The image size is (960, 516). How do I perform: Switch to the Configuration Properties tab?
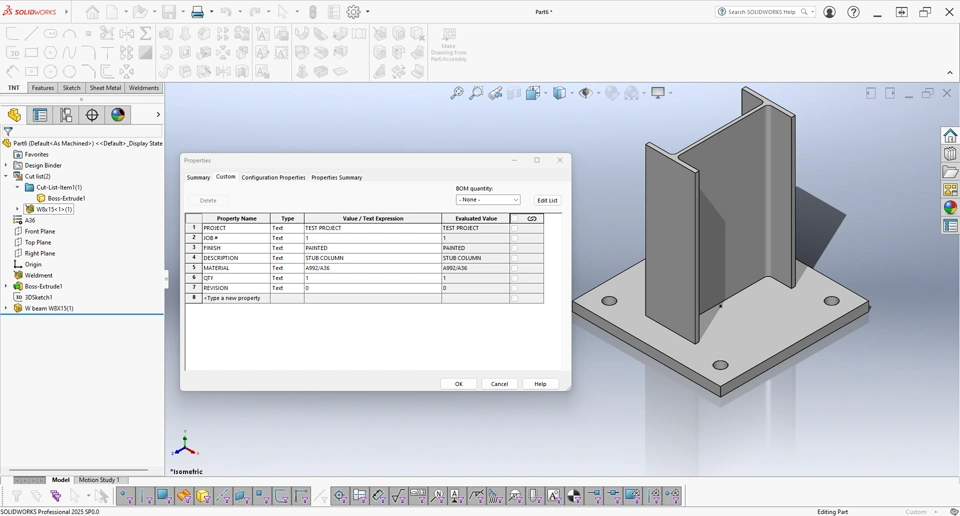(273, 178)
